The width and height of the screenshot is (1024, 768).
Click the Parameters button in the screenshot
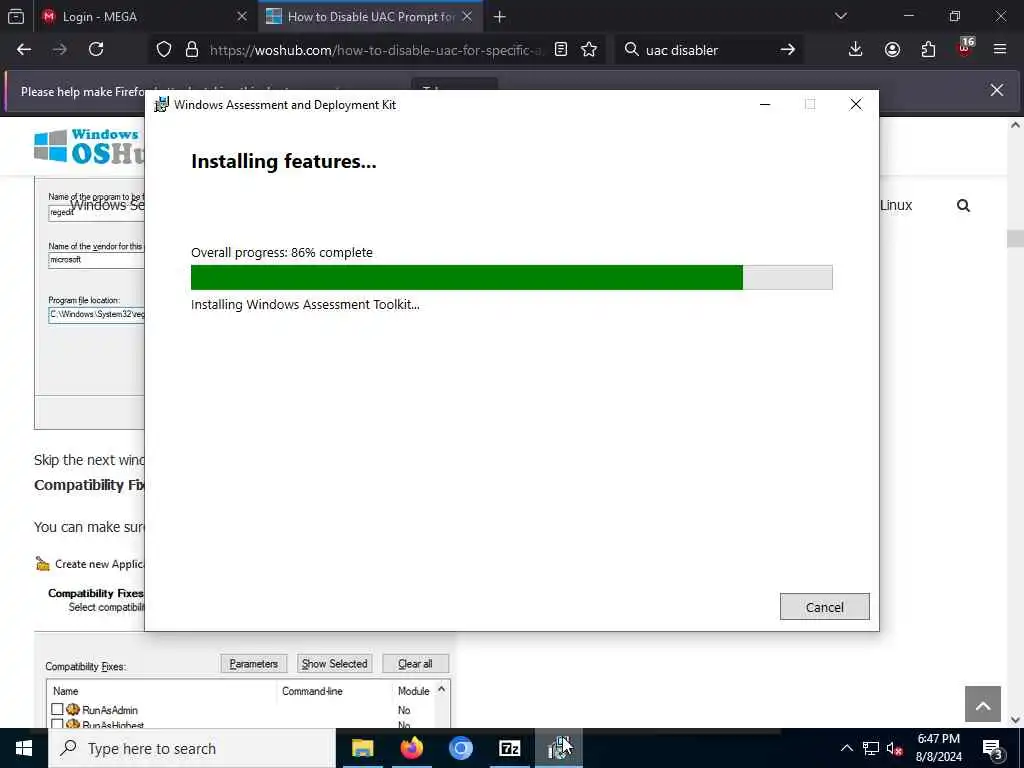click(253, 664)
